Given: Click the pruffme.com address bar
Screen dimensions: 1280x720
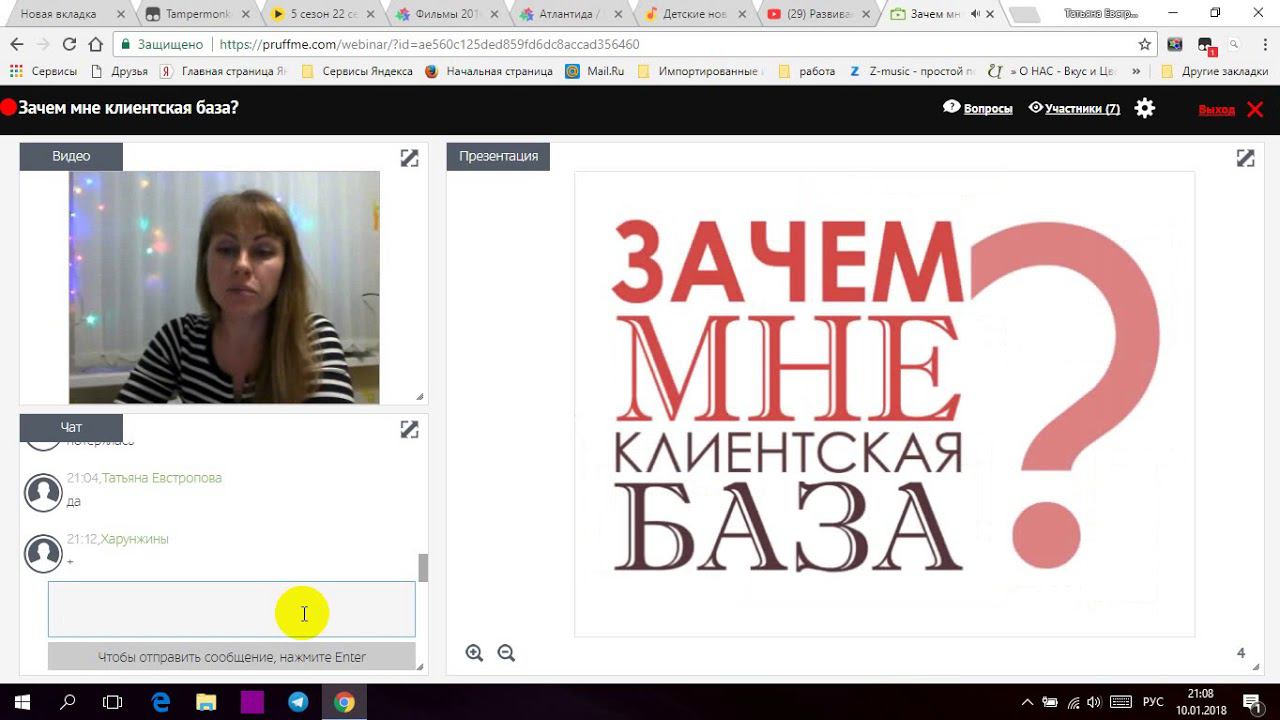Looking at the screenshot, I should pyautogui.click(x=635, y=44).
